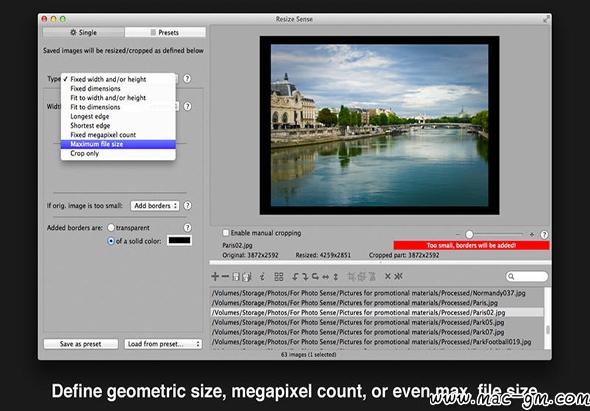Click the preview zoom slider handle
This screenshot has height=411, width=590.
469,234
